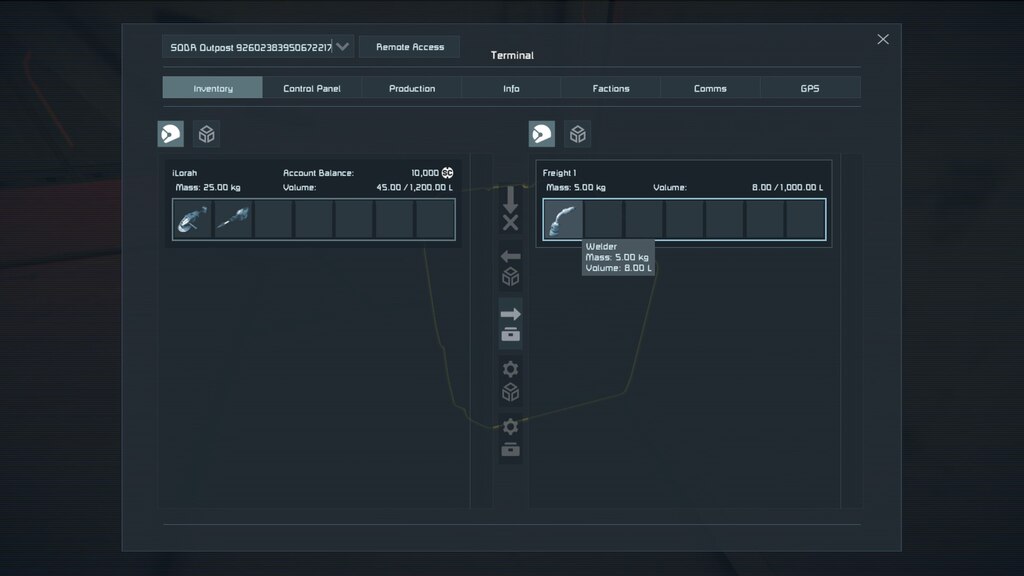This screenshot has height=576, width=1024.
Task: Click the throw-out items arrow icon
Action: tap(510, 207)
